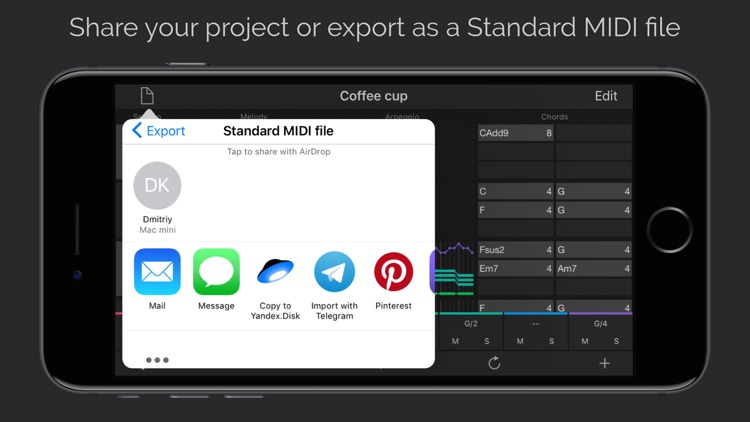Open Mail to share the MIDI file

pos(157,272)
